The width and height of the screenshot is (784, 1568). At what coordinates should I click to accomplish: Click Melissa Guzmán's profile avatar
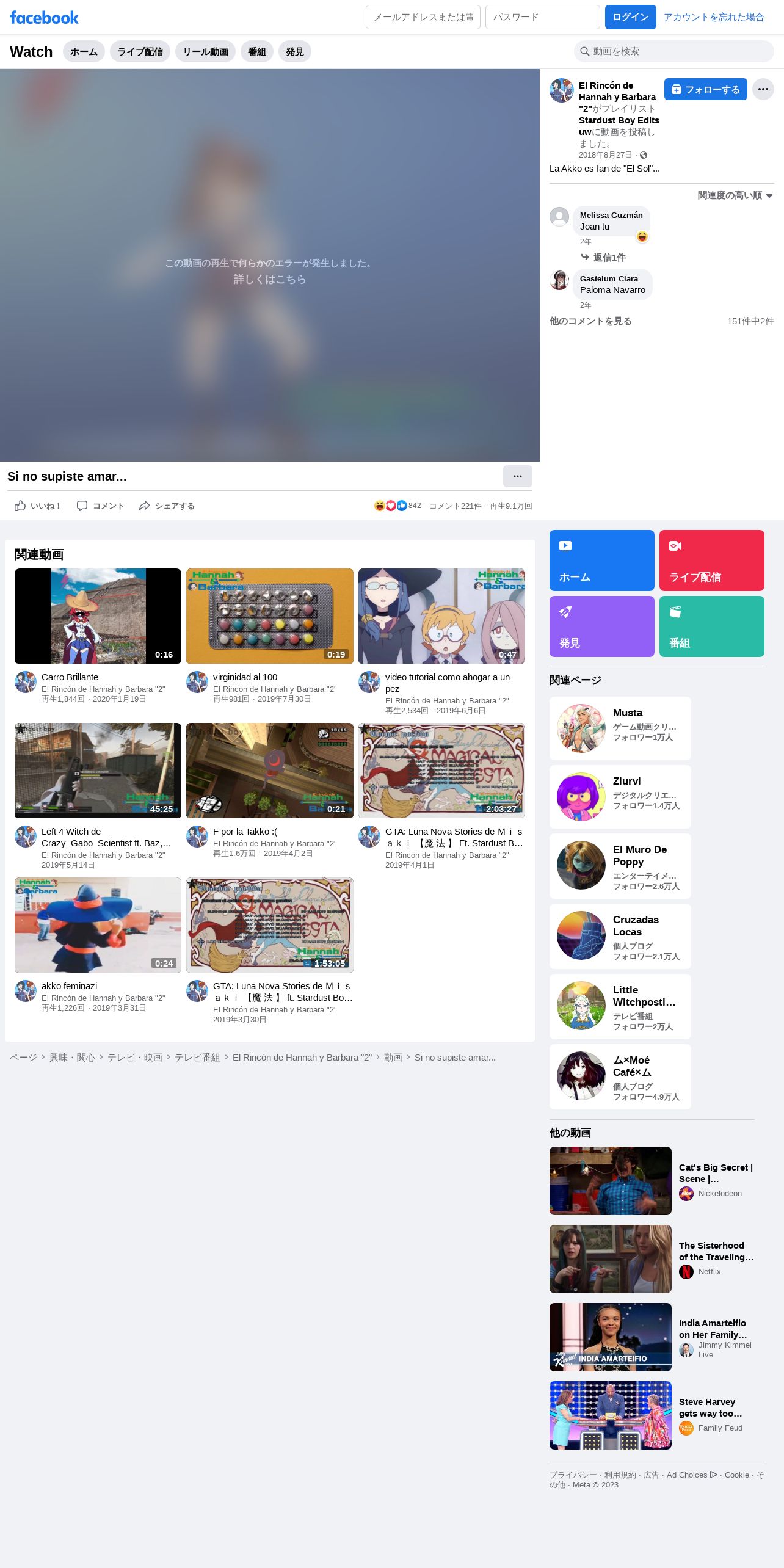pos(559,217)
